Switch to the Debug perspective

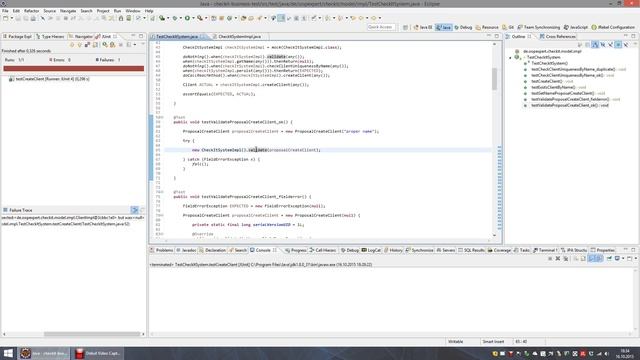click(x=463, y=27)
